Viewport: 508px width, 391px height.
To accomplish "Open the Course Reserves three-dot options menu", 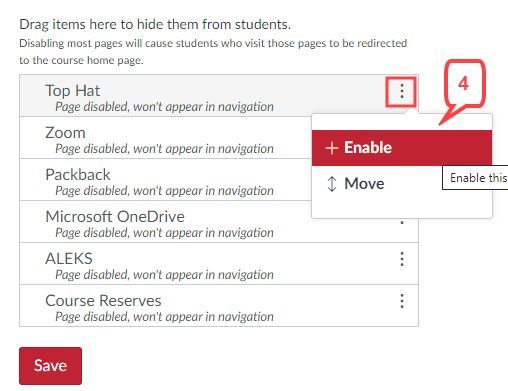I will click(402, 301).
